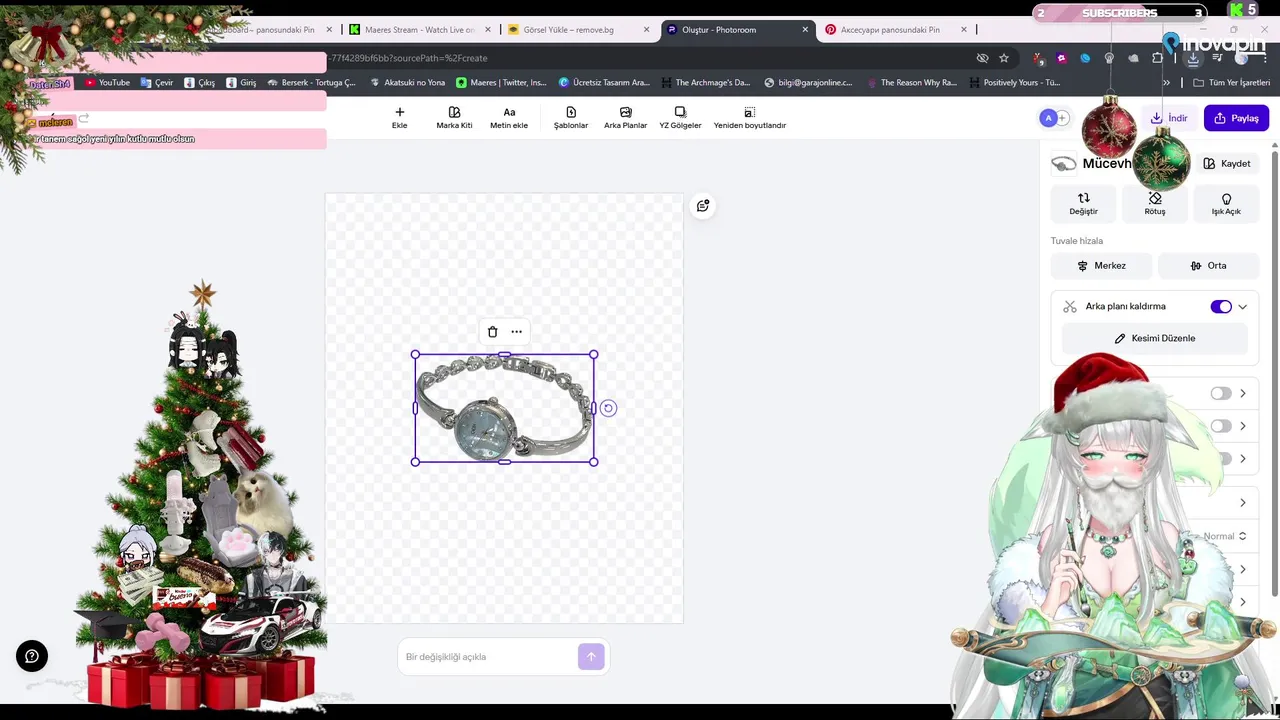Click Kesimi Düzenle edit cutout button
This screenshot has width=1280, height=720.
(x=1155, y=338)
